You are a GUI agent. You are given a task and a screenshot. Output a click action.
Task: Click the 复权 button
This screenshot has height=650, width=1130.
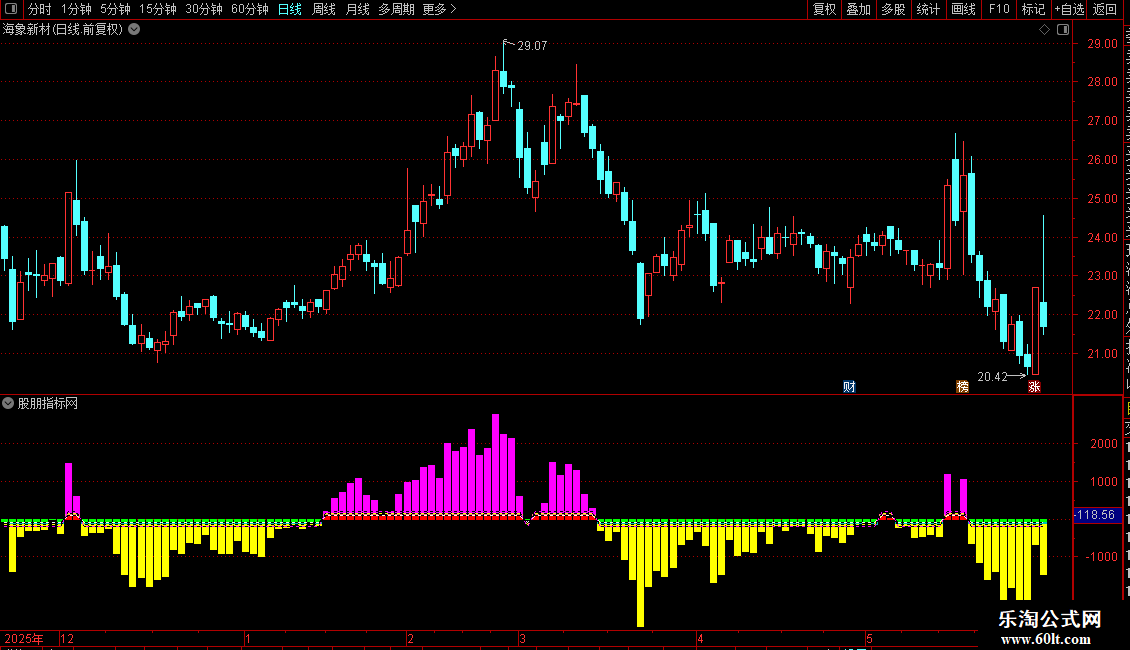pos(824,9)
